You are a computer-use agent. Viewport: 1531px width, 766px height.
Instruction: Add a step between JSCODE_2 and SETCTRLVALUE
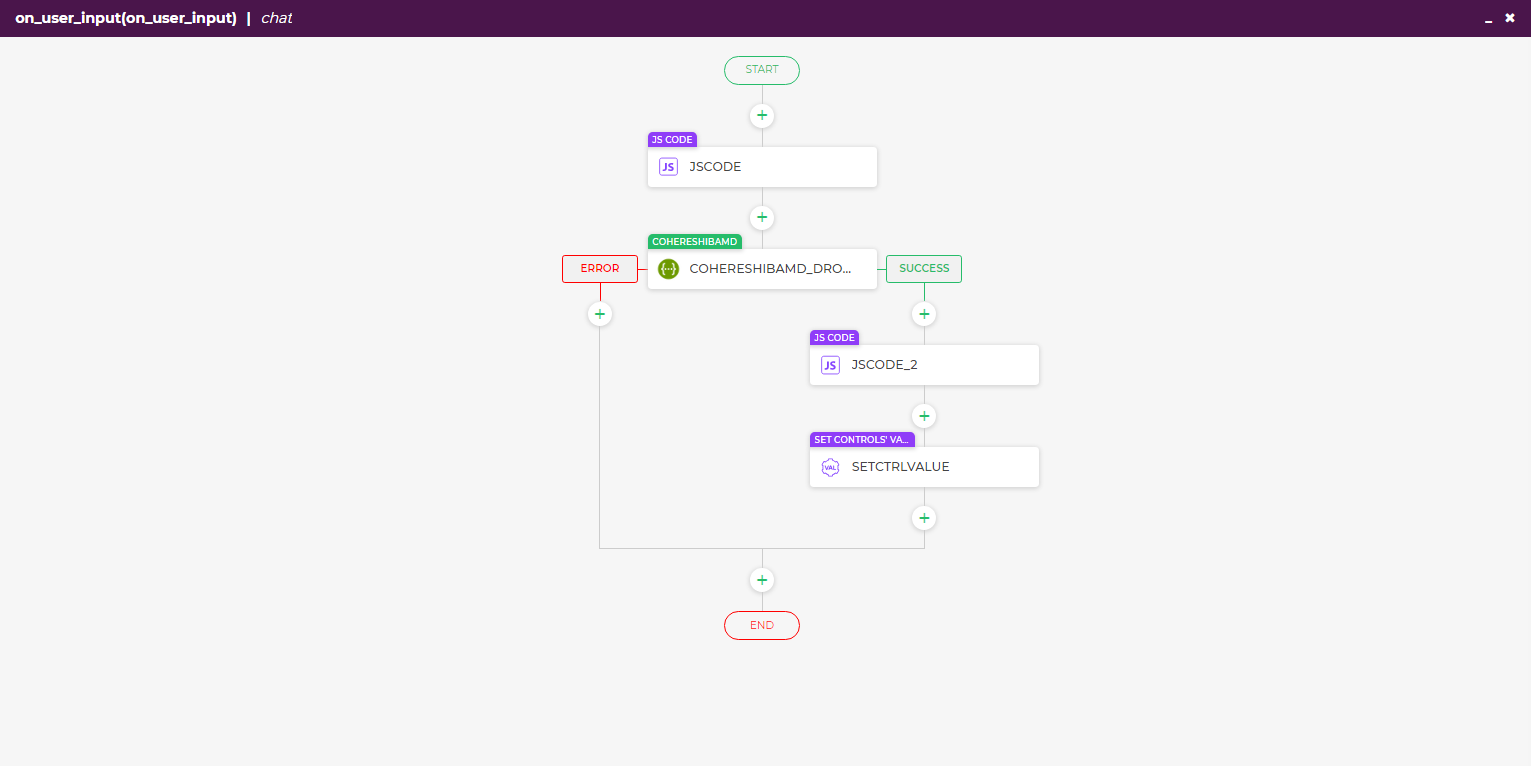(x=924, y=416)
